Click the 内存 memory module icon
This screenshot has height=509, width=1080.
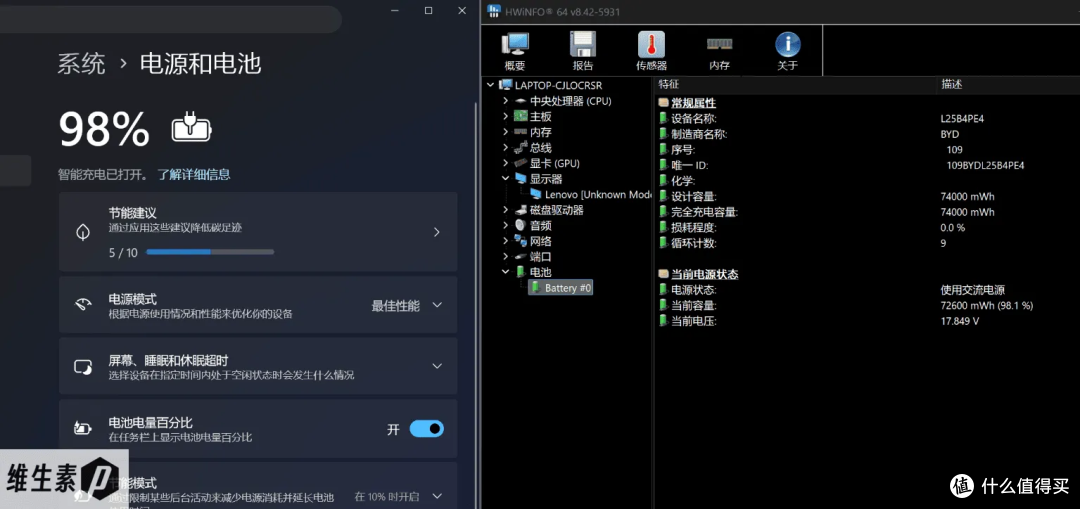(719, 44)
